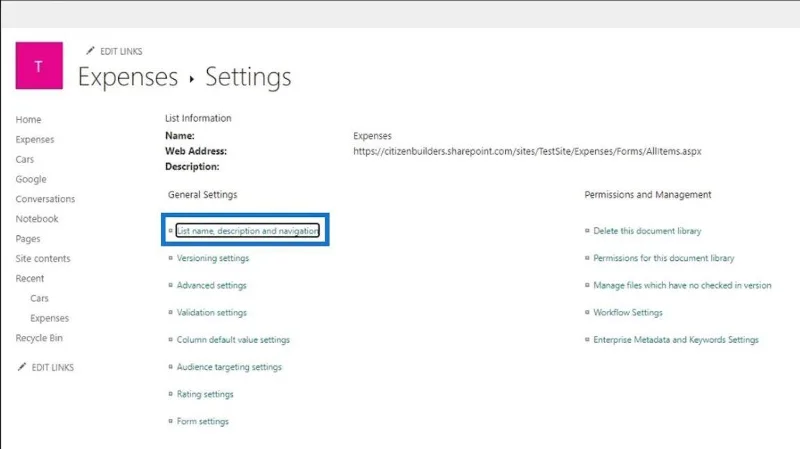Open Cars under Recent

tap(39, 298)
